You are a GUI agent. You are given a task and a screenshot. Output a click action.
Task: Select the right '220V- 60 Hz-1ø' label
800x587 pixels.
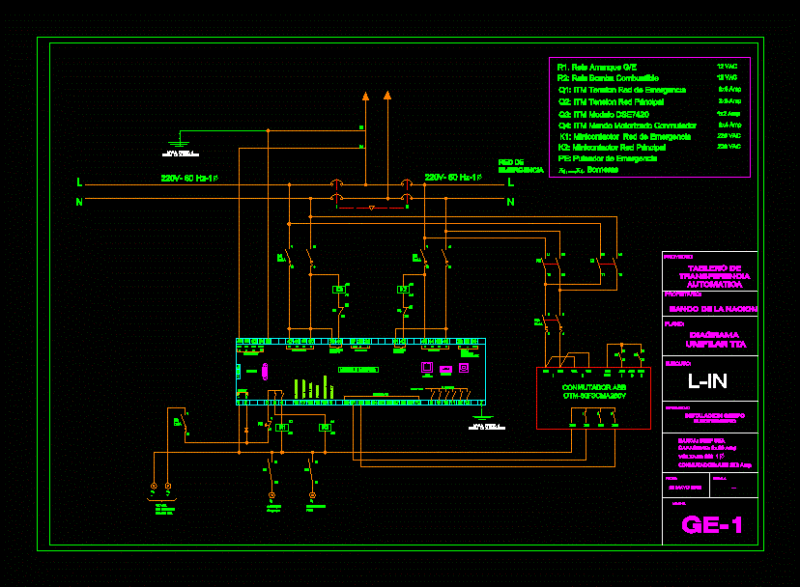[x=453, y=177]
